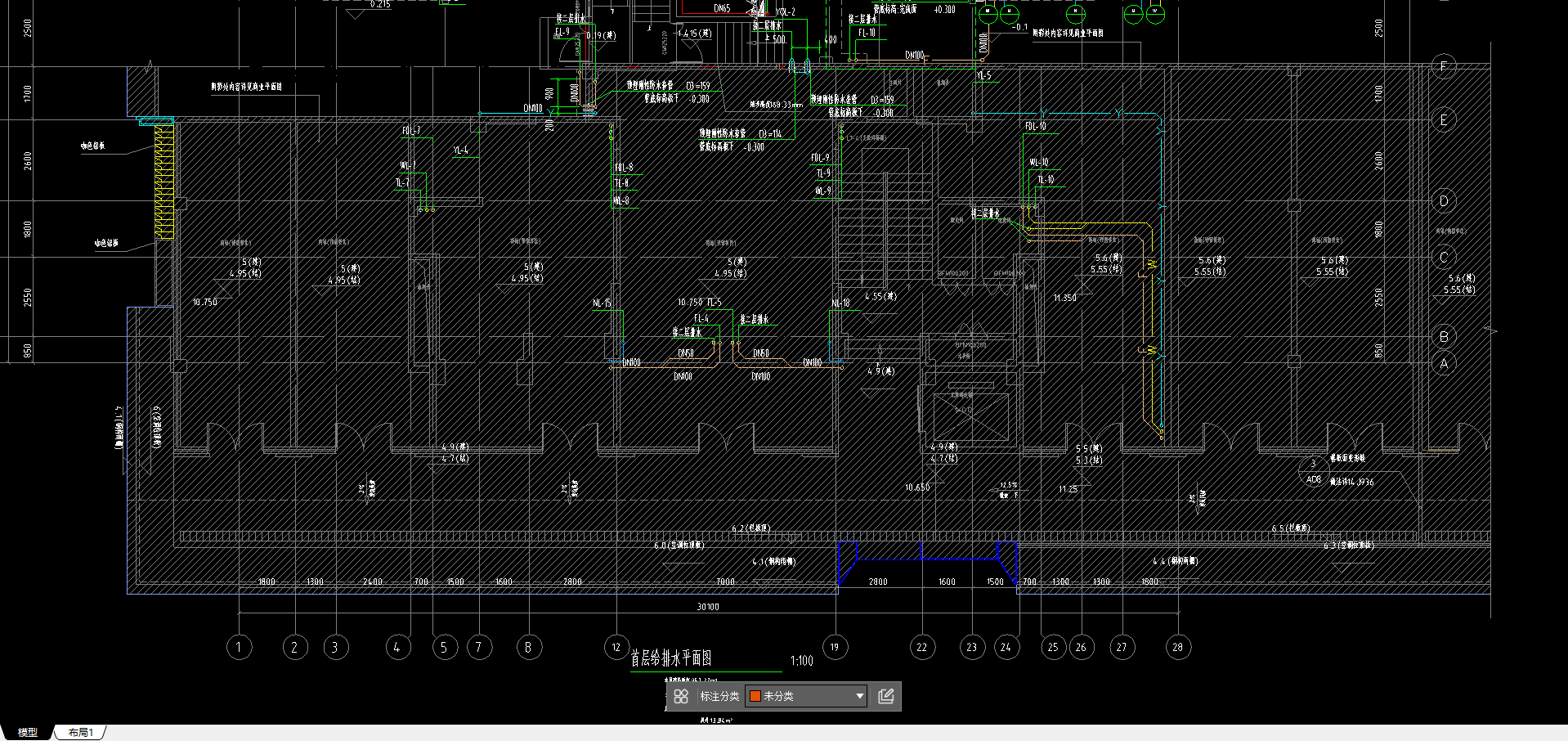This screenshot has height=741, width=1568.
Task: Click axis bubble B on right side
Action: click(1444, 336)
